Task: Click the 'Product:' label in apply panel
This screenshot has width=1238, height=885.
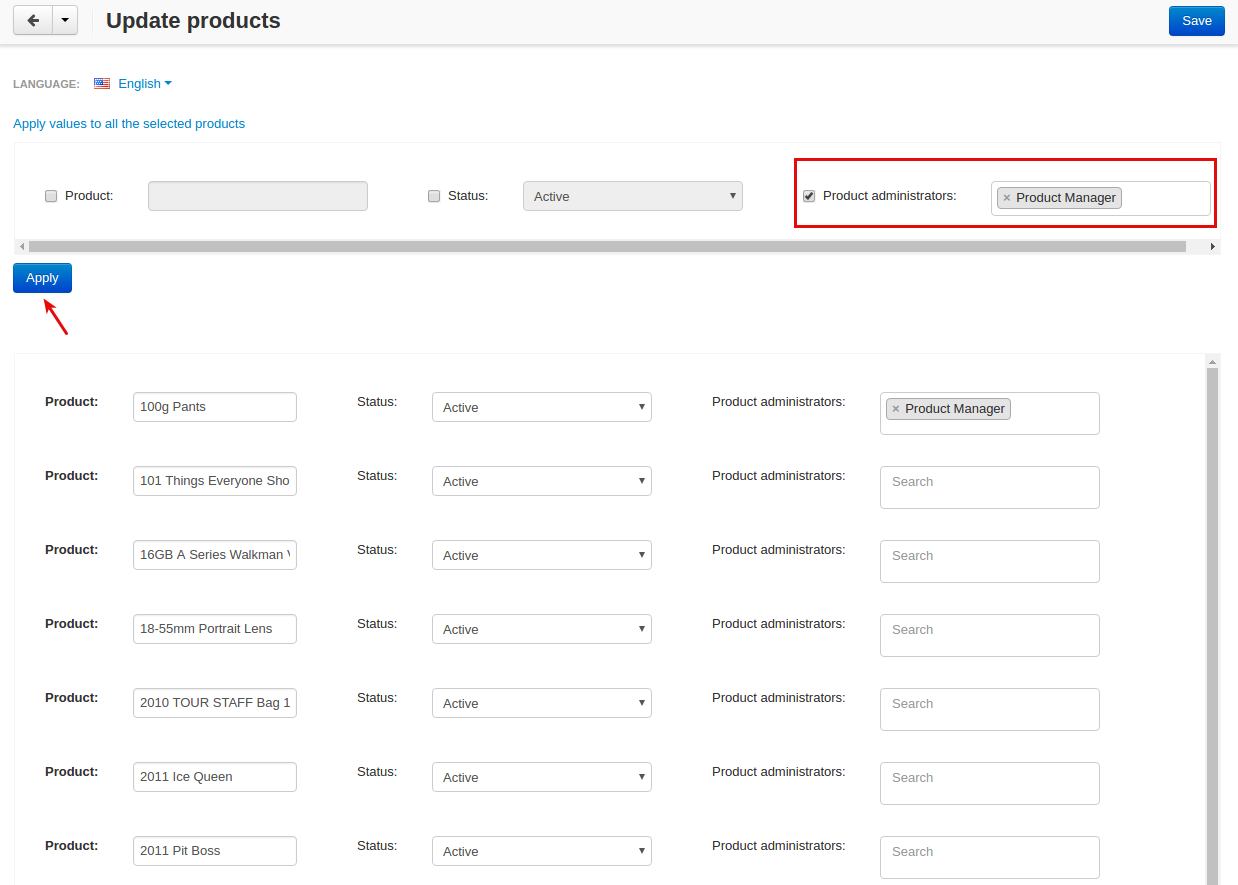Action: (x=89, y=196)
